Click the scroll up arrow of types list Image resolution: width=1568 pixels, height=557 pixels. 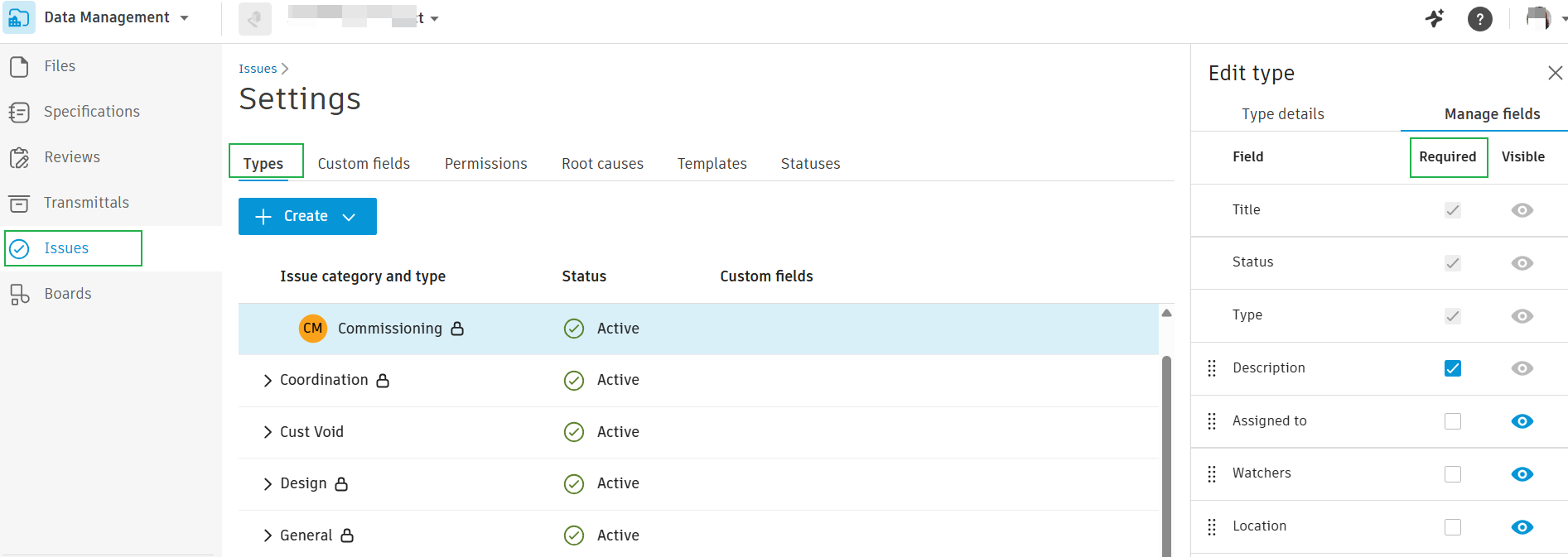(1166, 313)
